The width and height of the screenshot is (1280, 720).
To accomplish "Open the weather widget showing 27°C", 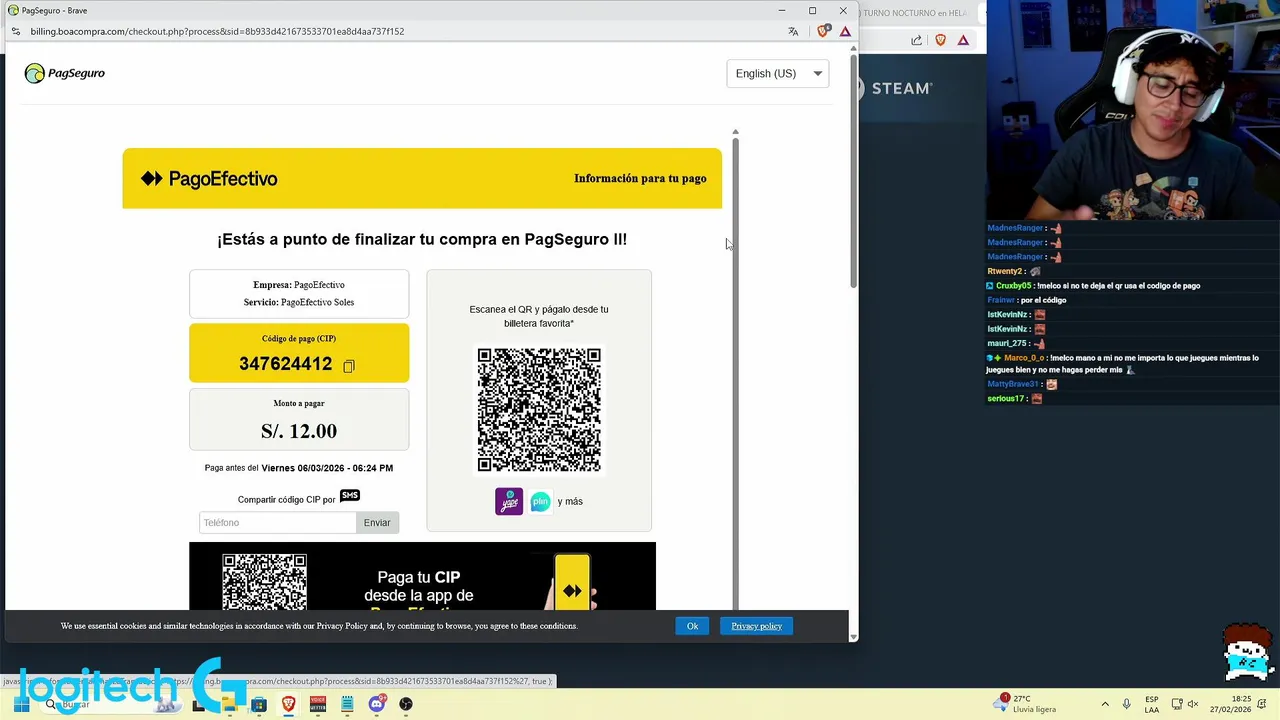I will [1027, 703].
